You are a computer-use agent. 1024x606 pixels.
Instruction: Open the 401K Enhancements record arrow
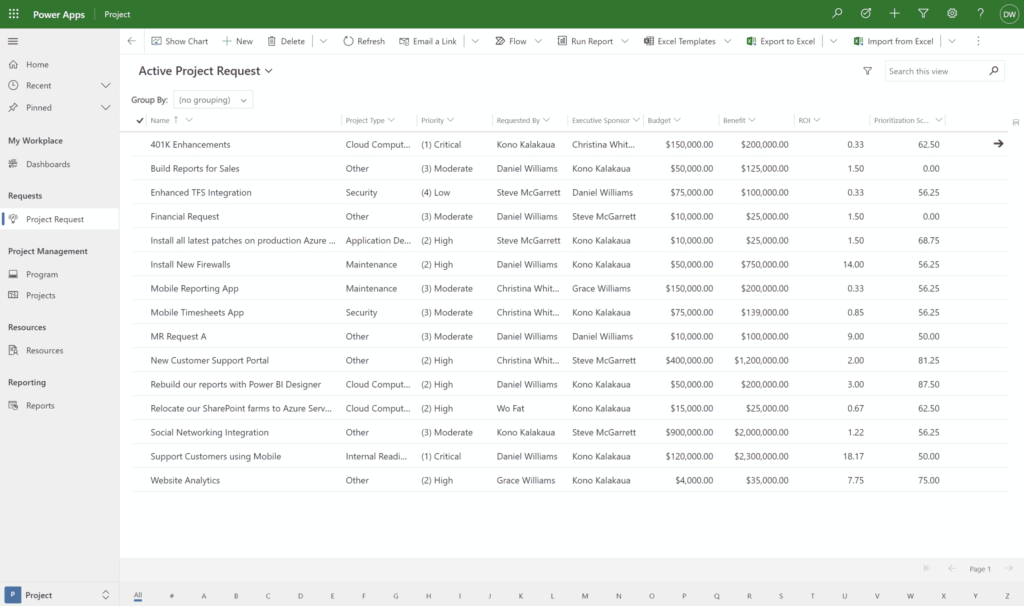click(998, 144)
